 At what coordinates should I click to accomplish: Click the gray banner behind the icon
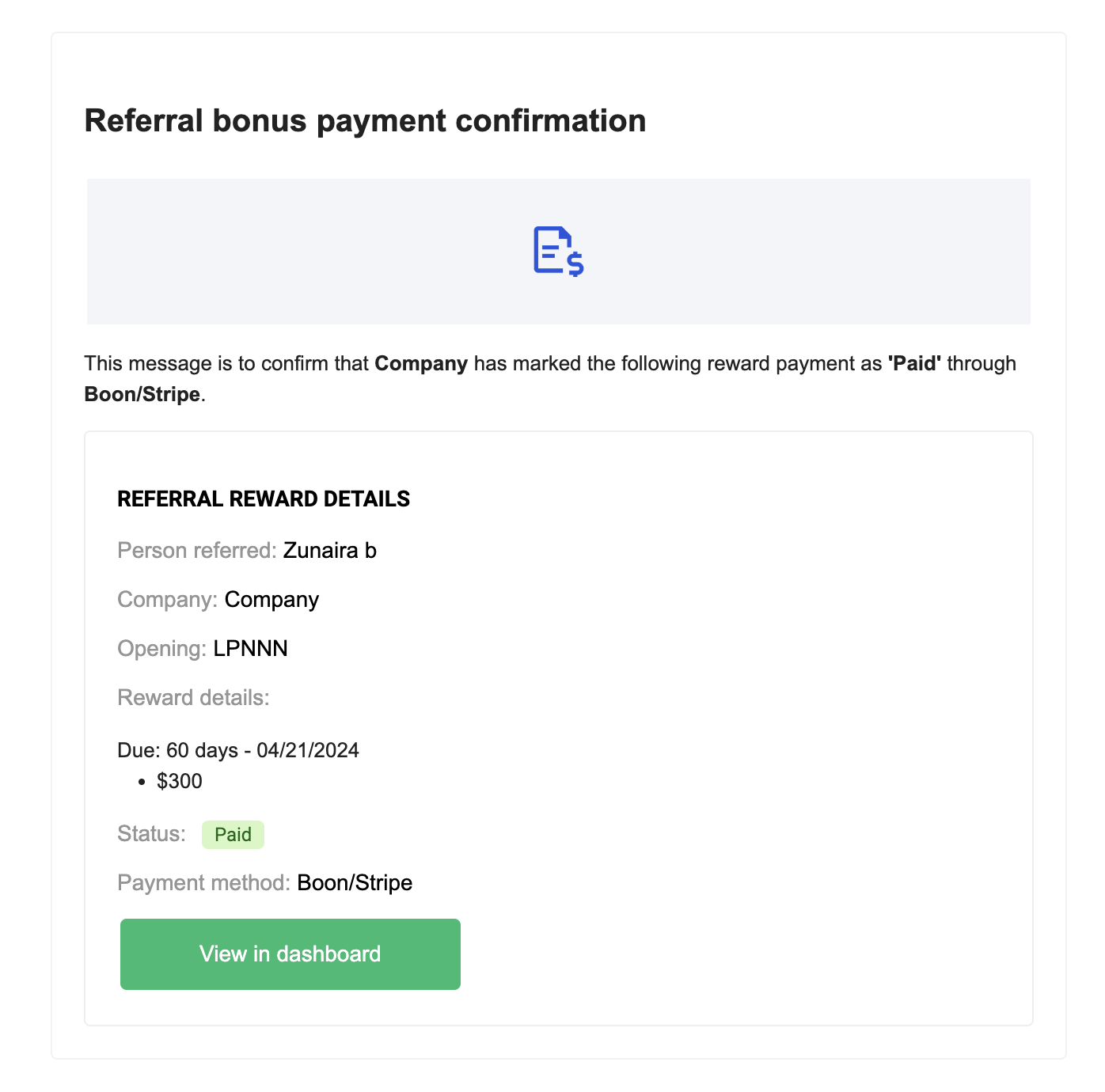[x=559, y=252]
